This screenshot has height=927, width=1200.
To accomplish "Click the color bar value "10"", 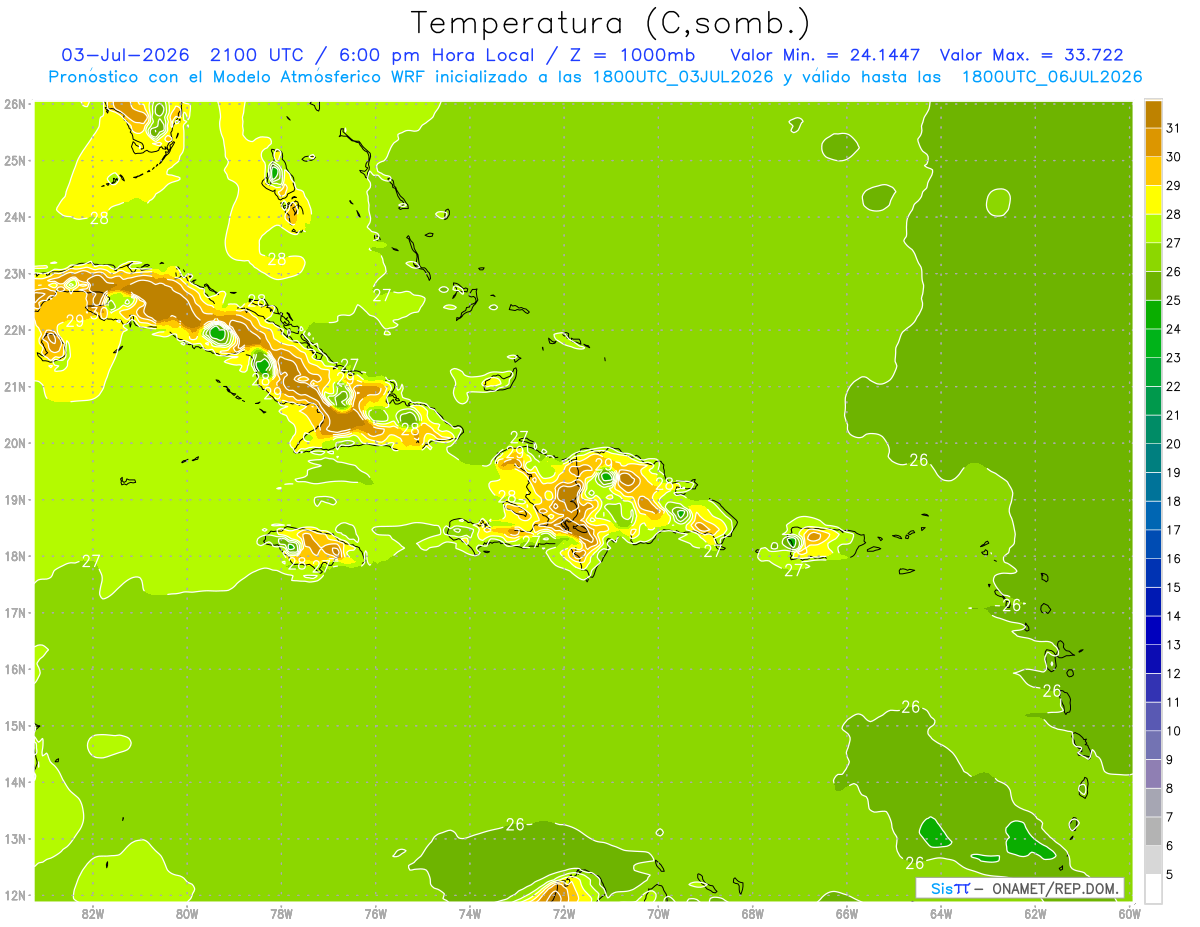I will pos(1173,731).
